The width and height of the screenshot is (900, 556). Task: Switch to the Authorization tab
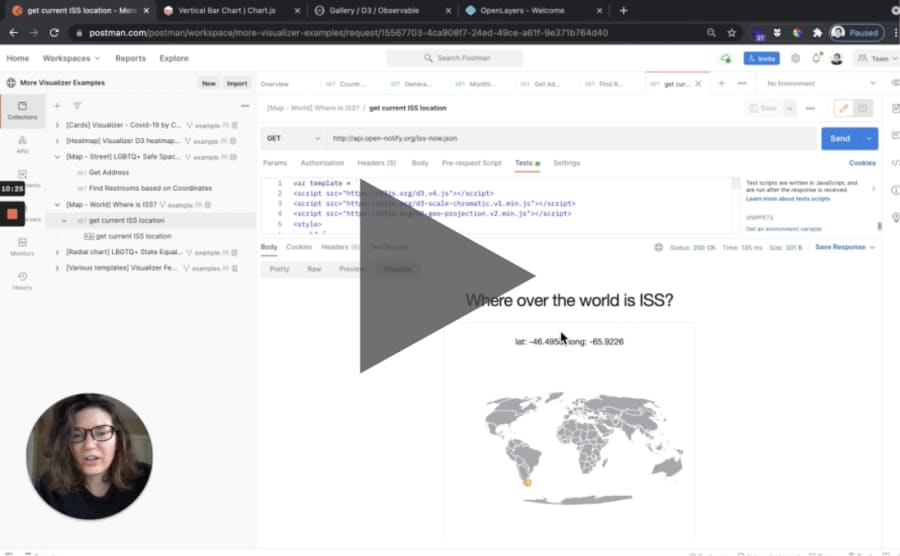[x=322, y=163]
